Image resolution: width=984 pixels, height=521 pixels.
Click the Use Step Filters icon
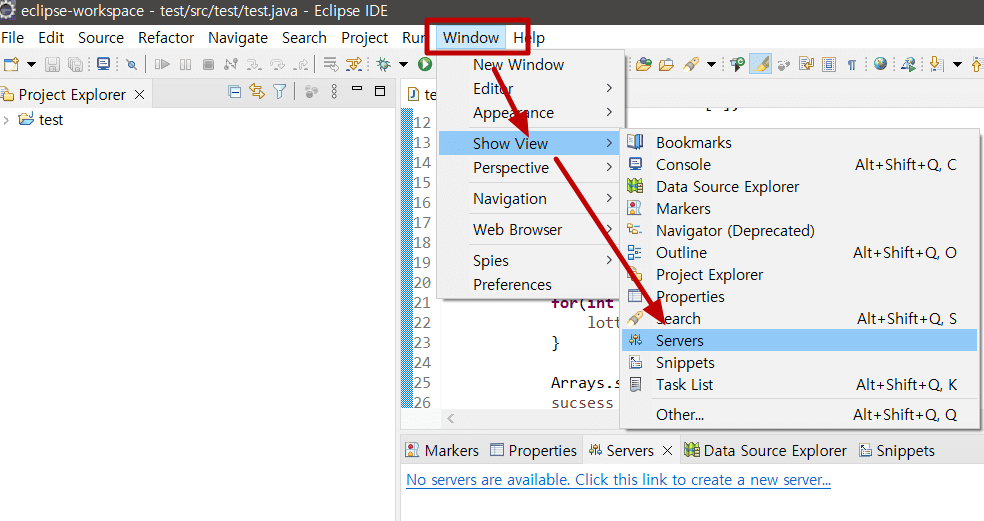pos(354,64)
